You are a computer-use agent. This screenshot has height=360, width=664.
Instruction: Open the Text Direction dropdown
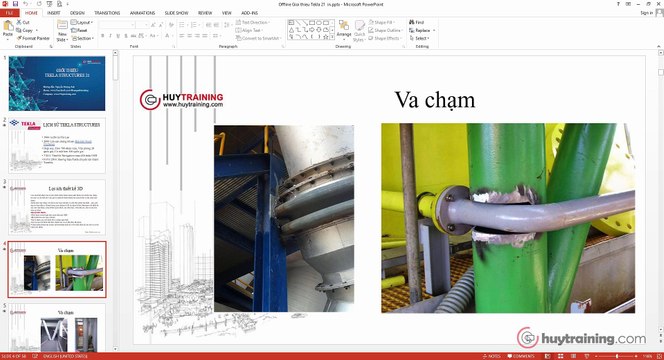[253, 22]
